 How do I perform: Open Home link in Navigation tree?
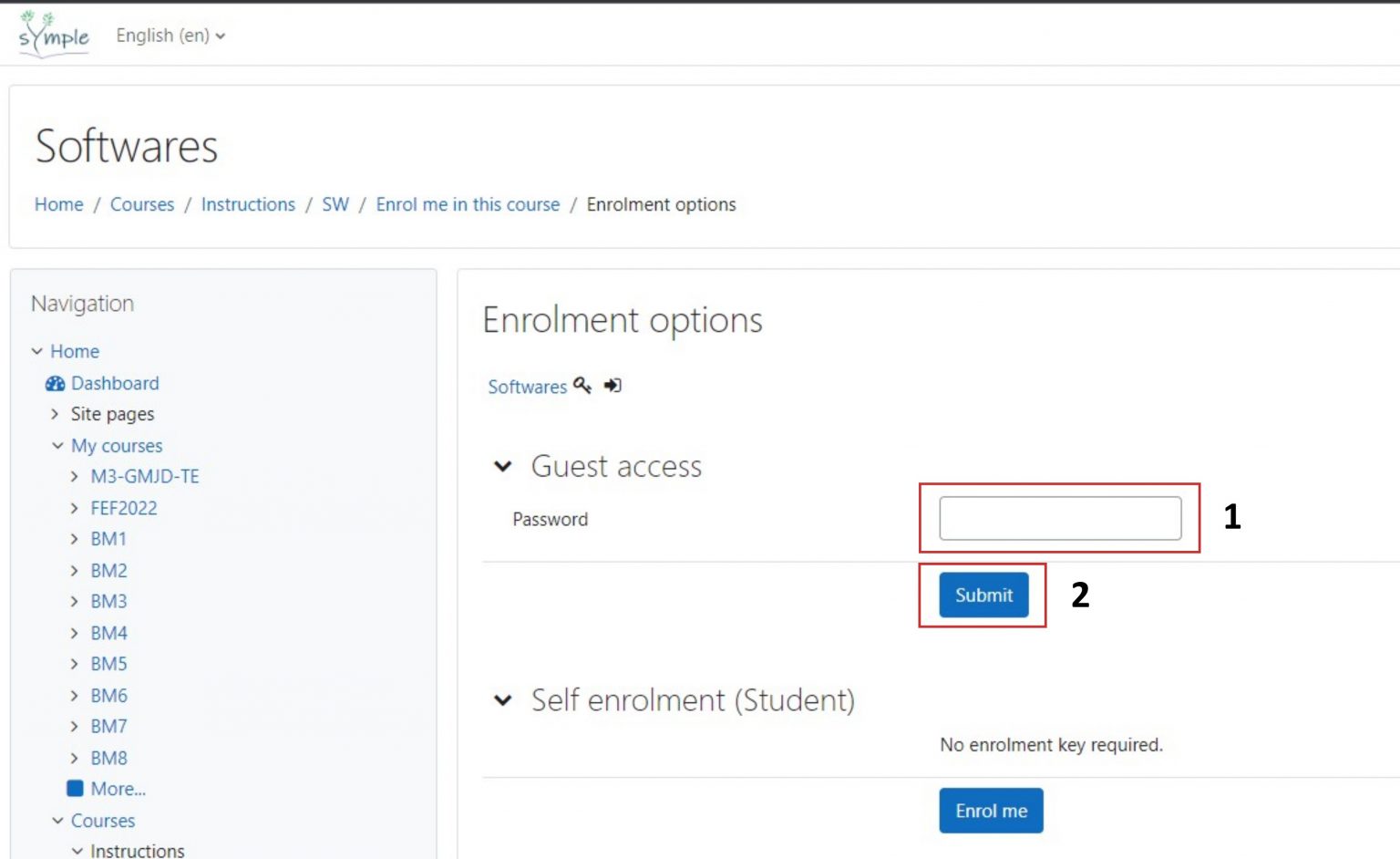75,351
